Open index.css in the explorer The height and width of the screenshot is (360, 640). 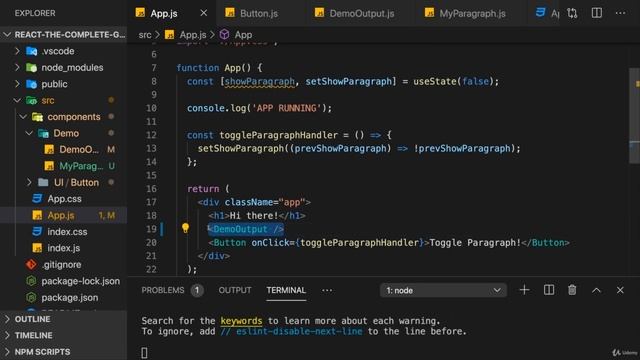coord(67,232)
